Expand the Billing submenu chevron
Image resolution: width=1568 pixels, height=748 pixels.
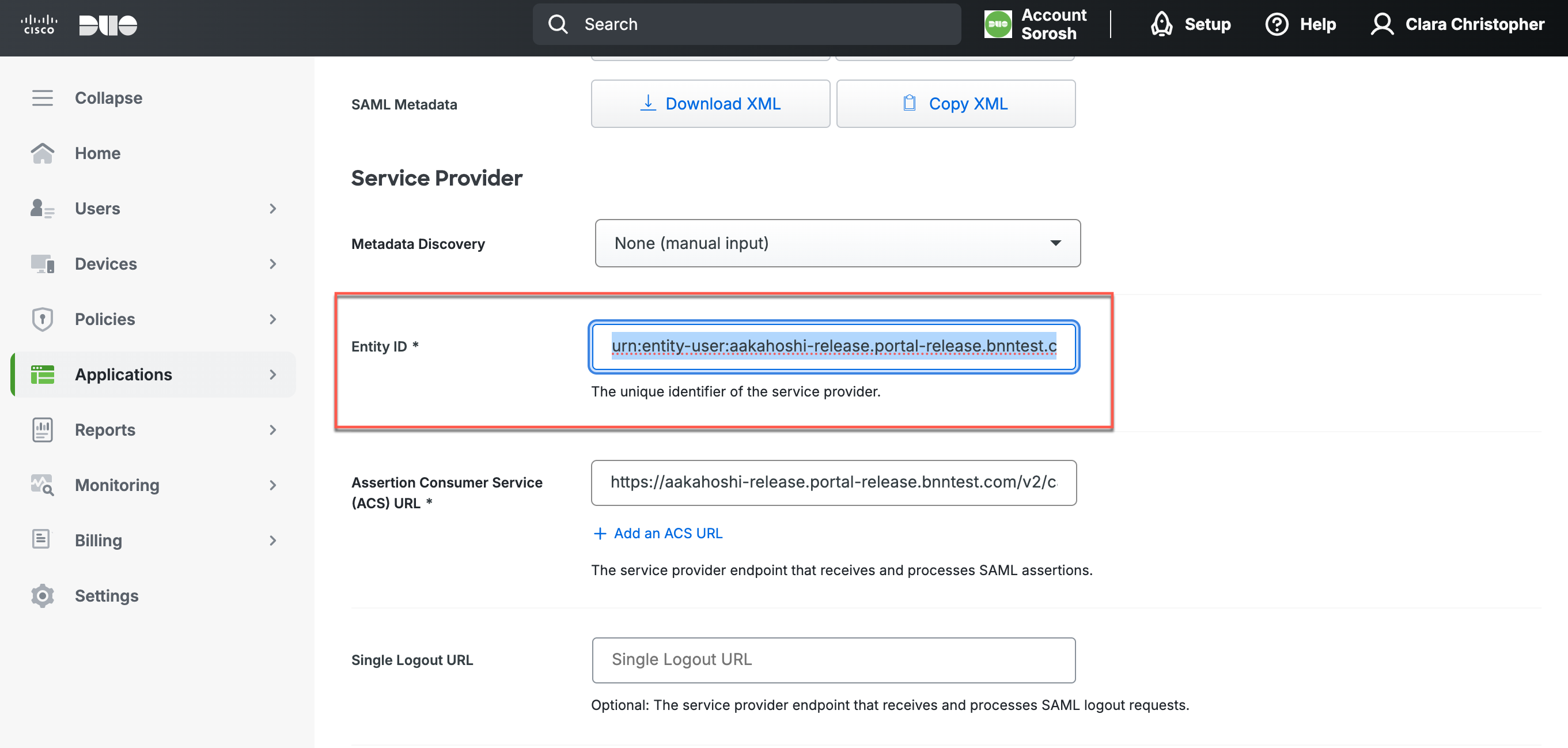[272, 541]
